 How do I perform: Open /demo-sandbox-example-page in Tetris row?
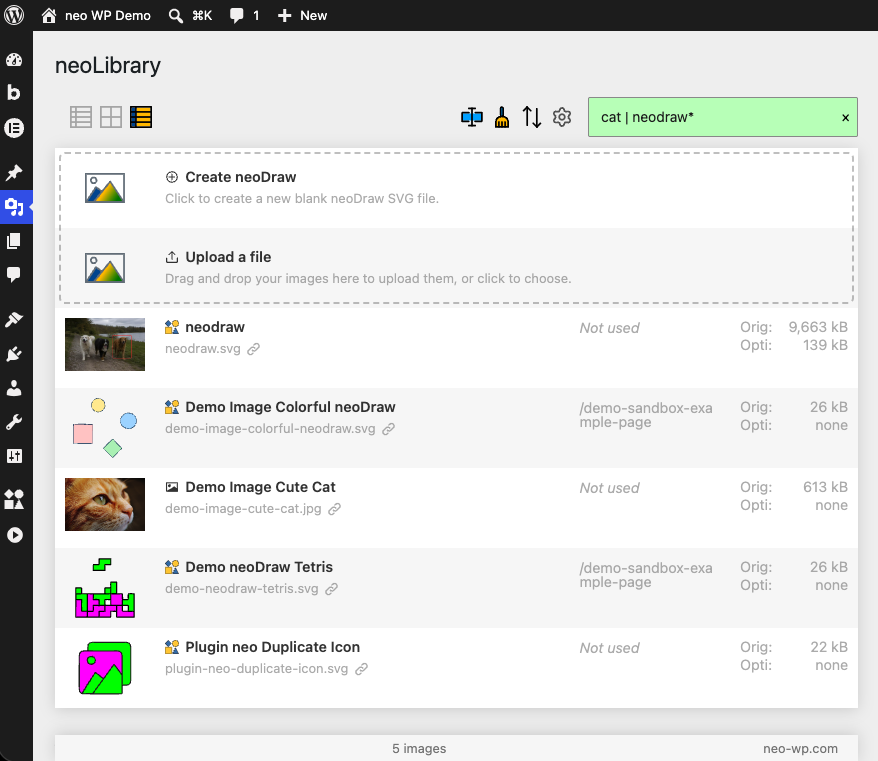[x=646, y=575]
